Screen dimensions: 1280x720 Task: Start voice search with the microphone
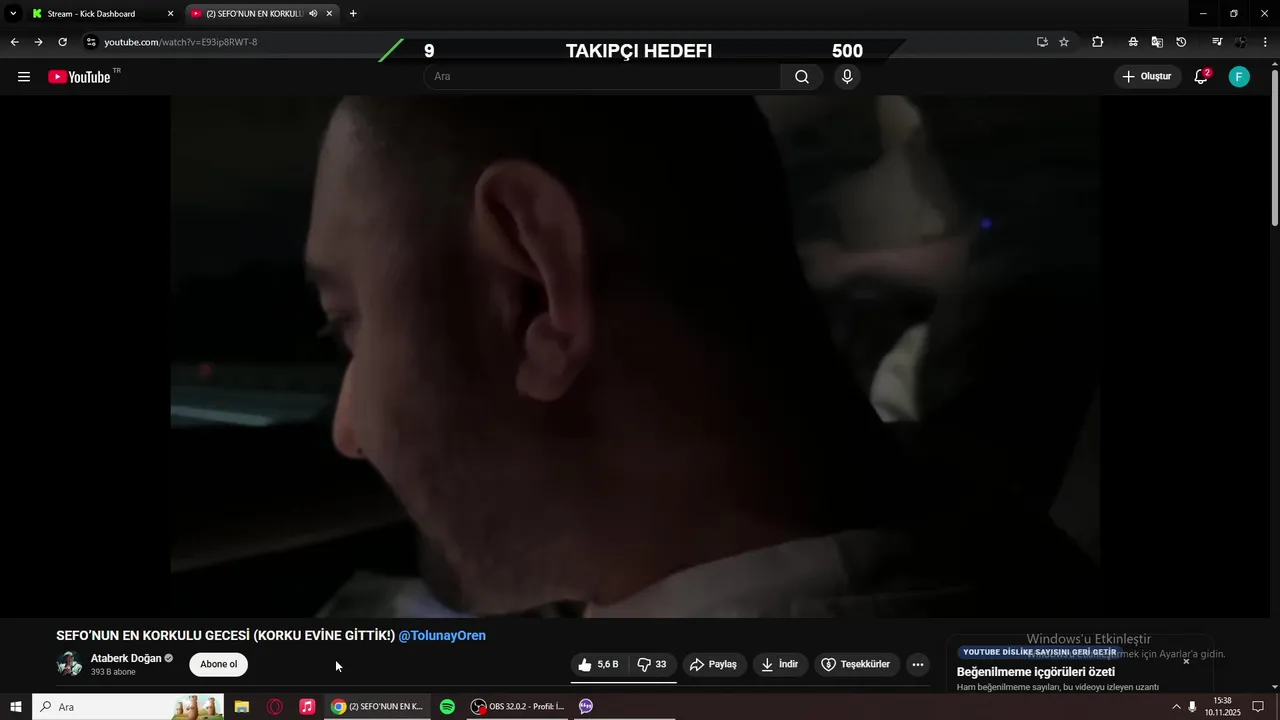click(847, 77)
